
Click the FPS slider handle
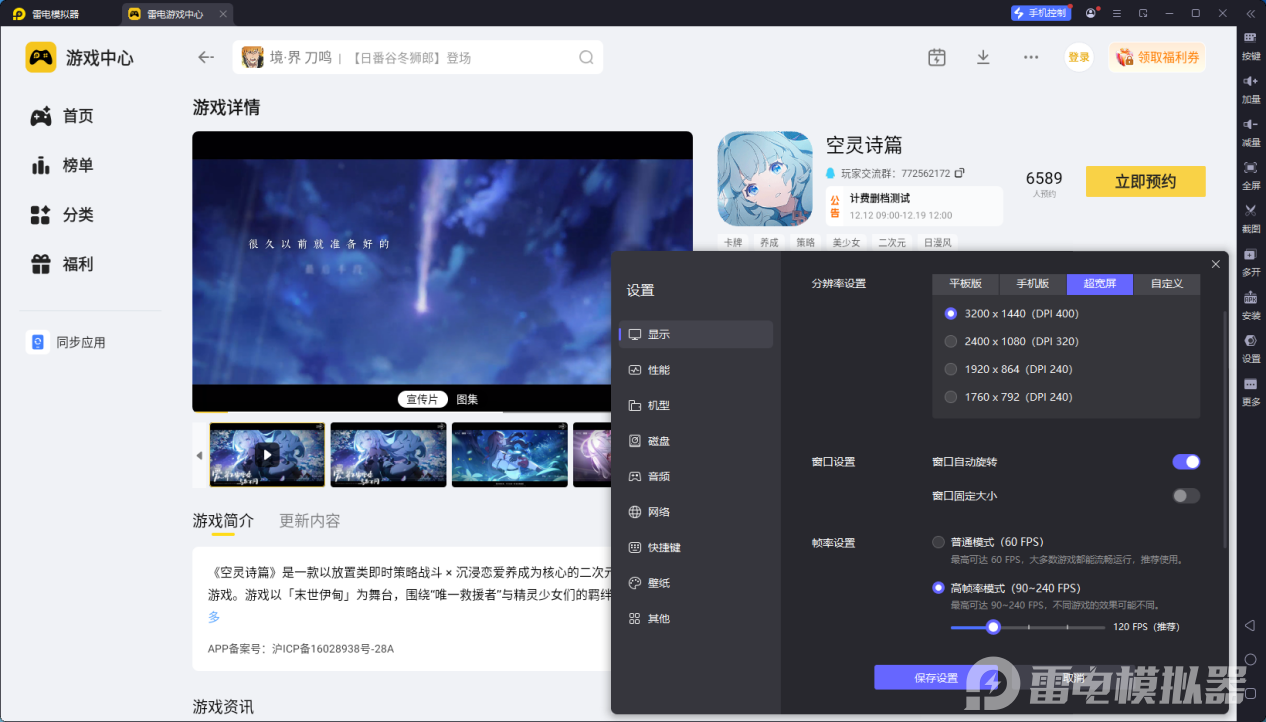click(993, 627)
